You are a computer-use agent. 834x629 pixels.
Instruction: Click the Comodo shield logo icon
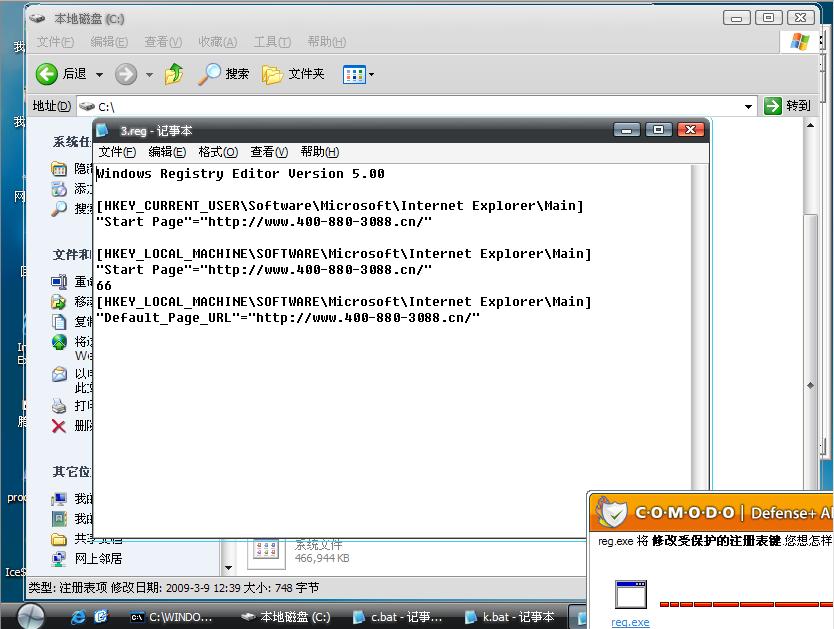click(x=611, y=512)
